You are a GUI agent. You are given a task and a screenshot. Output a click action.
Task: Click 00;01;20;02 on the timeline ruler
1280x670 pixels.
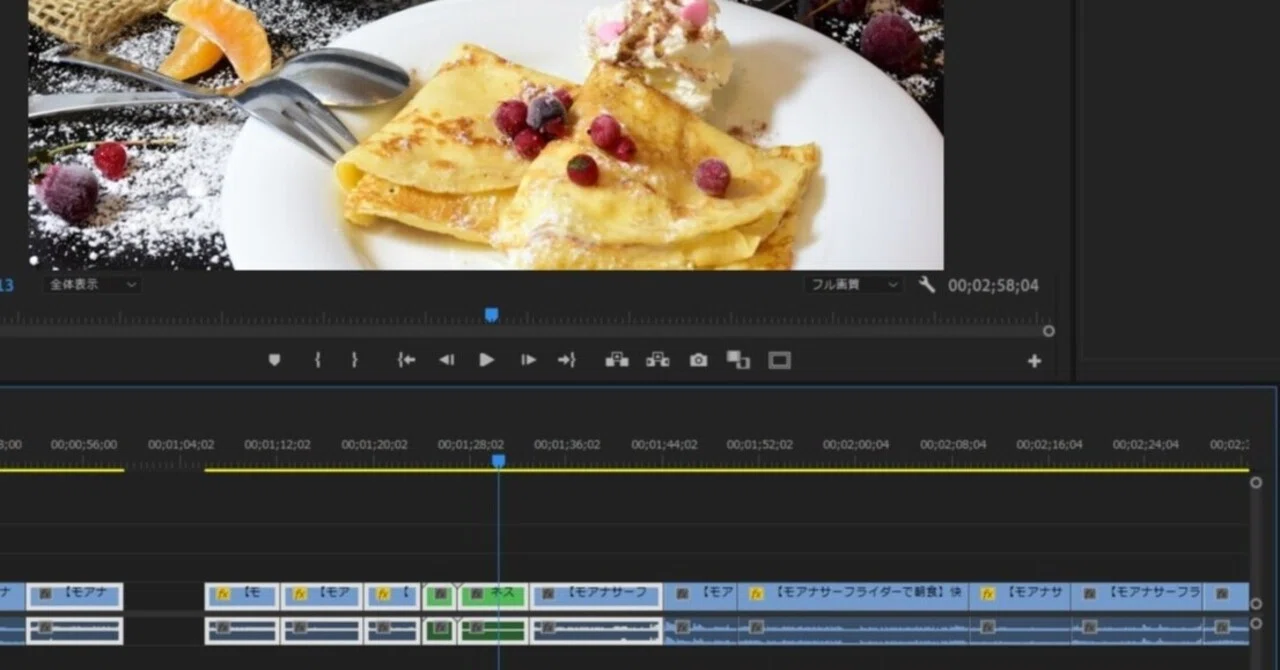coord(374,445)
